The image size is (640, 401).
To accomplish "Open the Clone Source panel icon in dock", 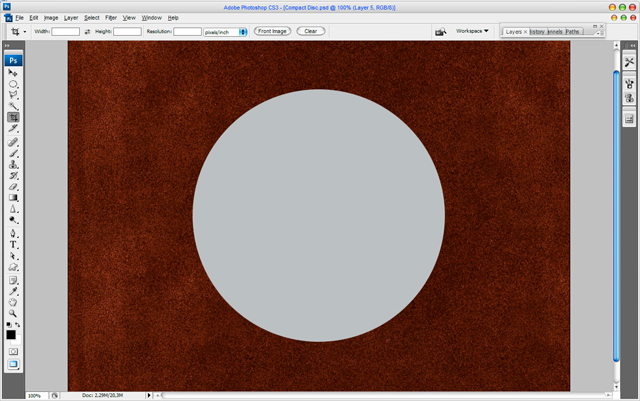I will pos(629,98).
